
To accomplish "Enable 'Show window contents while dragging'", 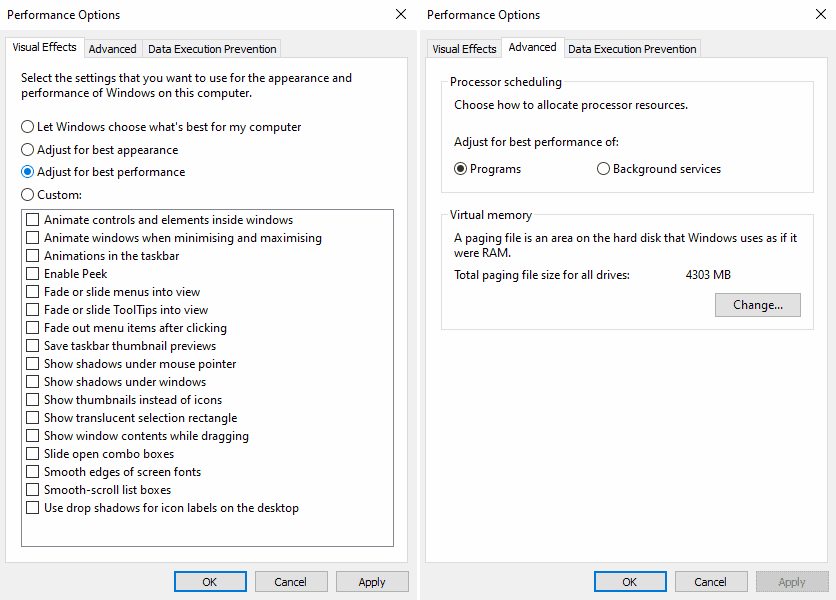I will (x=31, y=435).
